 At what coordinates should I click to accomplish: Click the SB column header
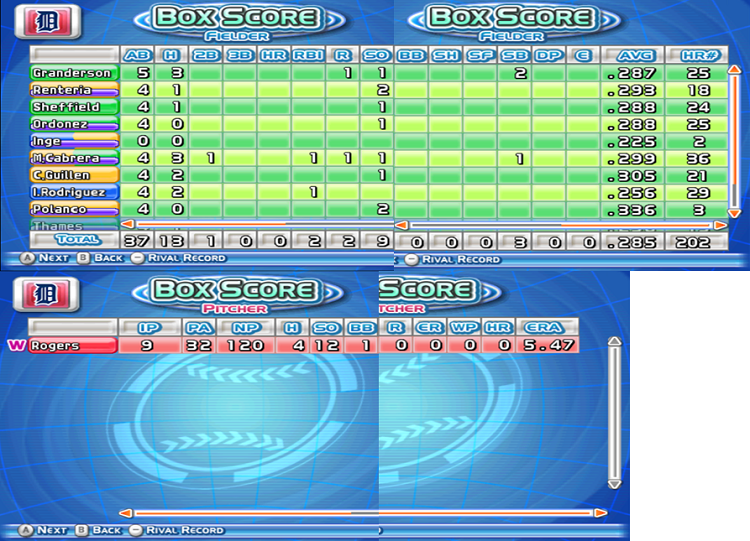pyautogui.click(x=514, y=55)
